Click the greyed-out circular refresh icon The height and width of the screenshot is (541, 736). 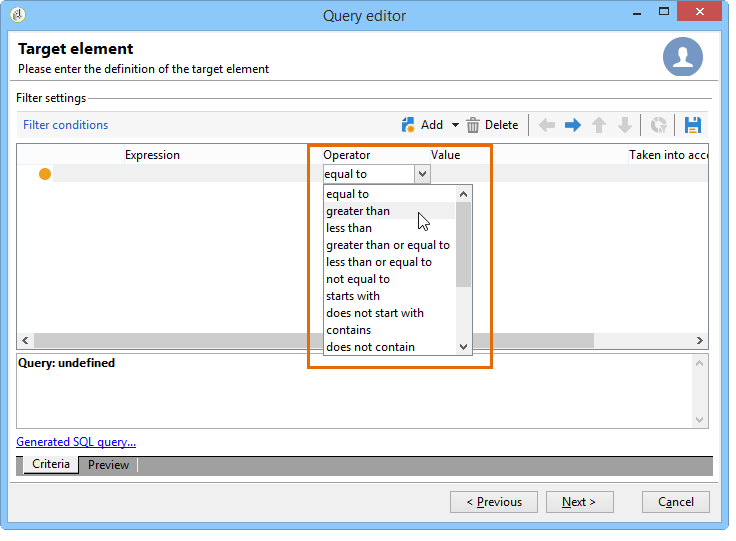point(659,125)
